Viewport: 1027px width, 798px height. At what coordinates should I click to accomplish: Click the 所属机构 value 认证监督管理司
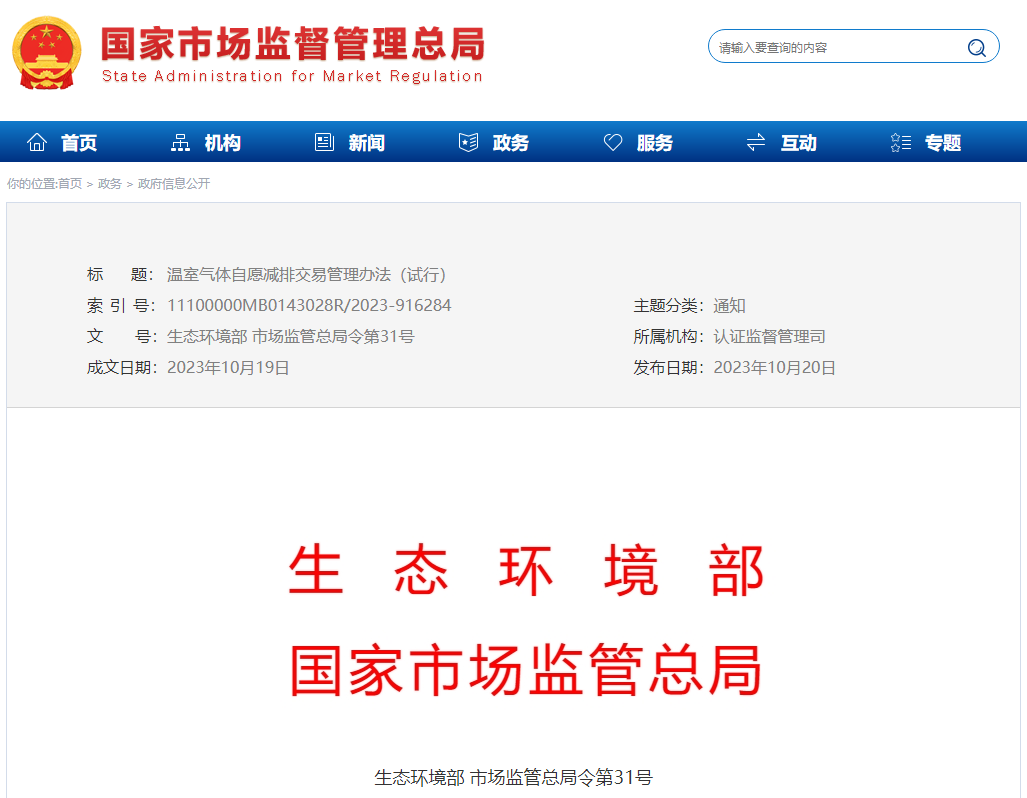769,337
